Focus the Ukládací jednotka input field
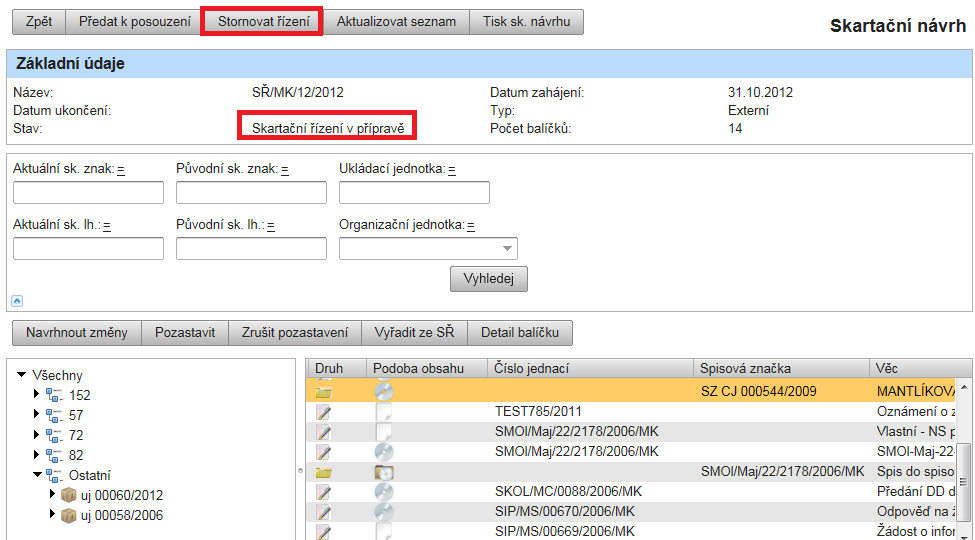The height and width of the screenshot is (540, 975). point(414,193)
